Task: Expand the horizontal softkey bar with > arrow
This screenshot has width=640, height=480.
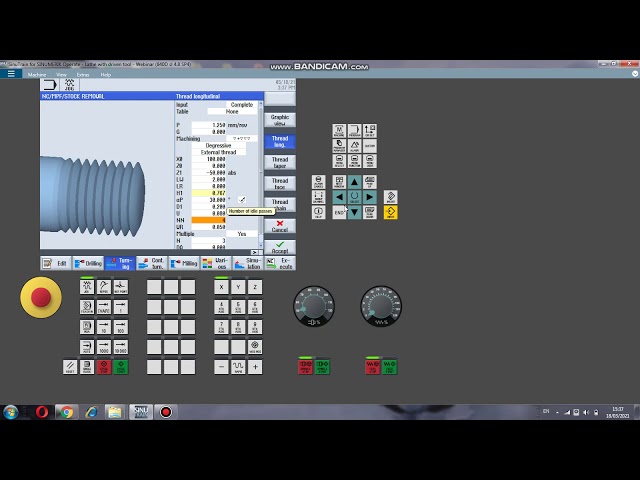Action: (254, 252)
